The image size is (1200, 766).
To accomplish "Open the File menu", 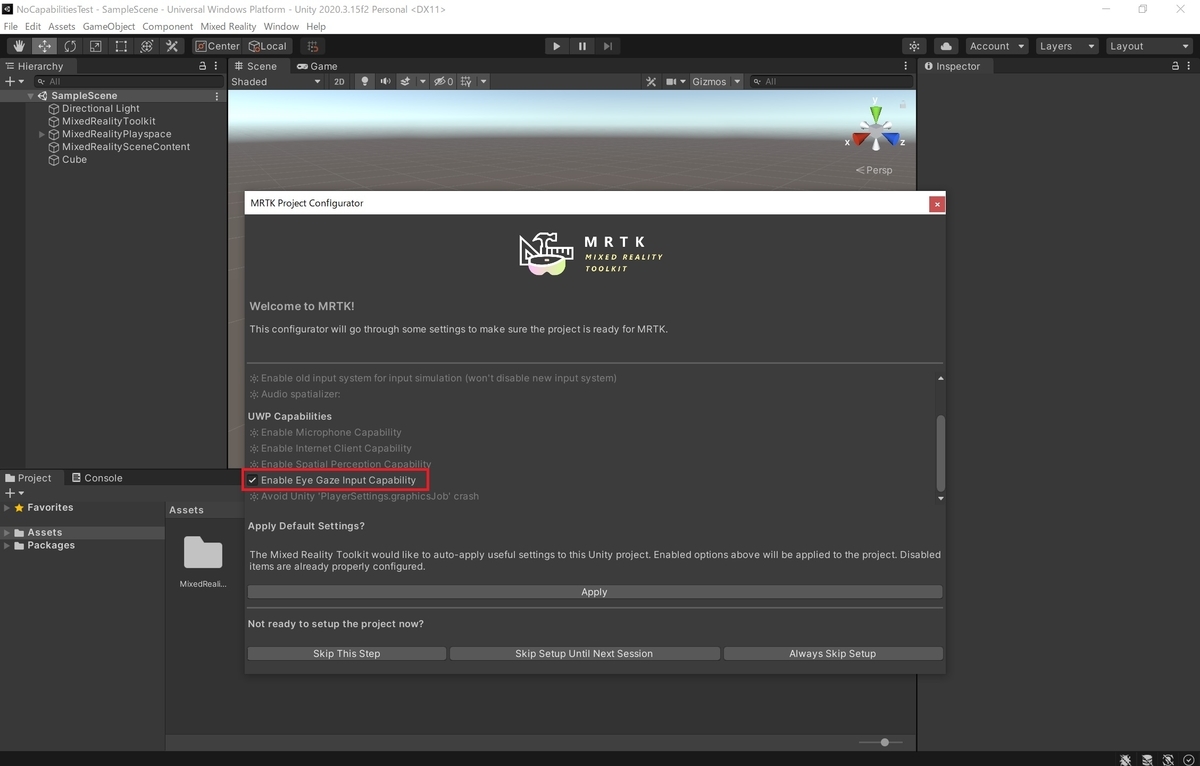I will (x=10, y=26).
